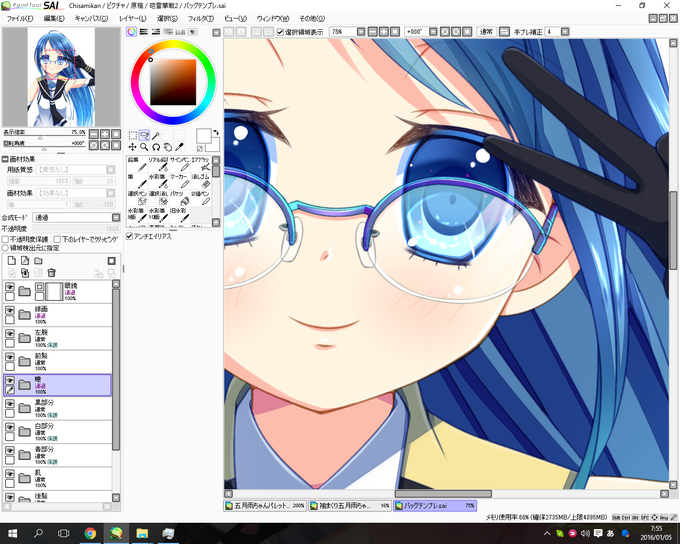Create a new linework layer
This screenshot has height=544, width=680.
point(25,260)
